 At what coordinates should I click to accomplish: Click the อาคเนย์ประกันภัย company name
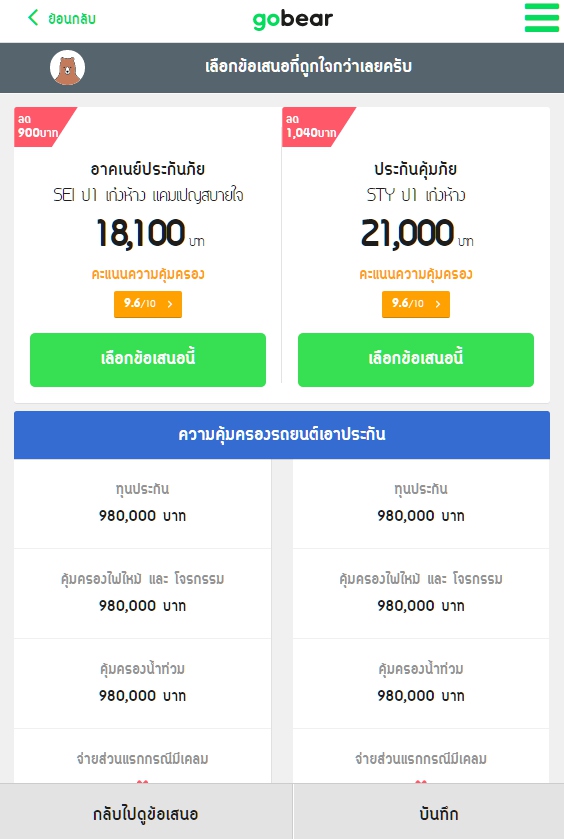point(148,169)
